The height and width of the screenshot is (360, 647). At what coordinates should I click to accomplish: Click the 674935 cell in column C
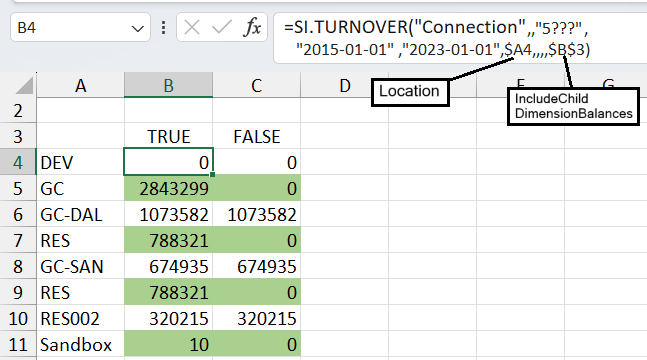[x=257, y=266]
